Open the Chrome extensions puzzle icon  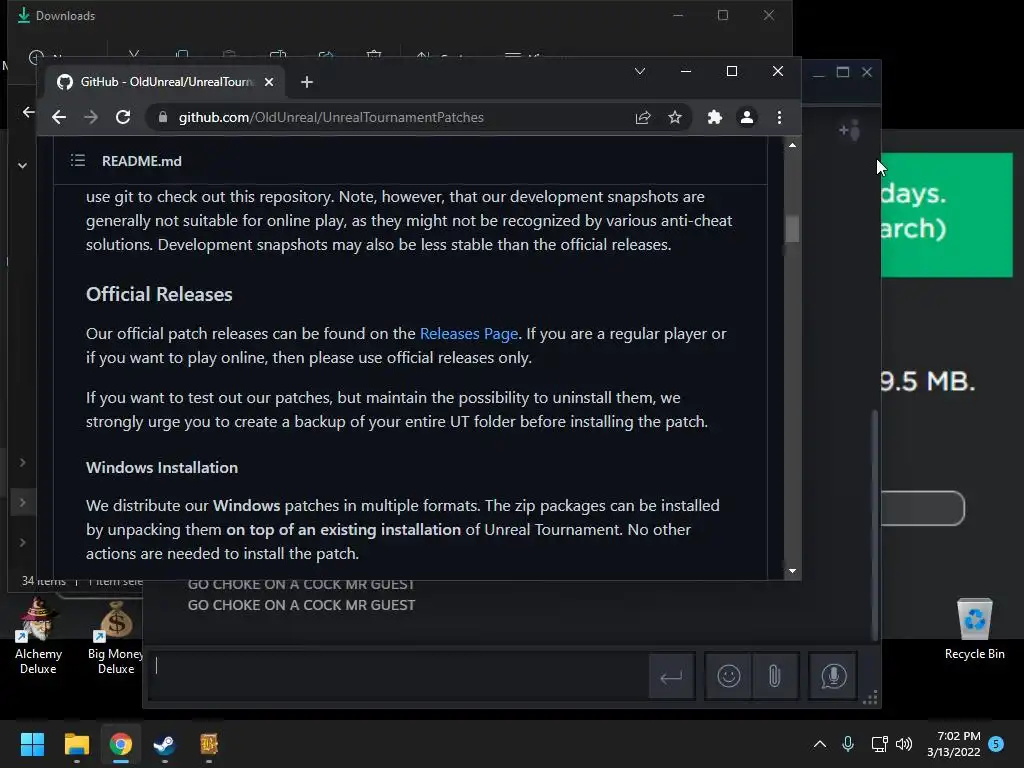tap(714, 118)
